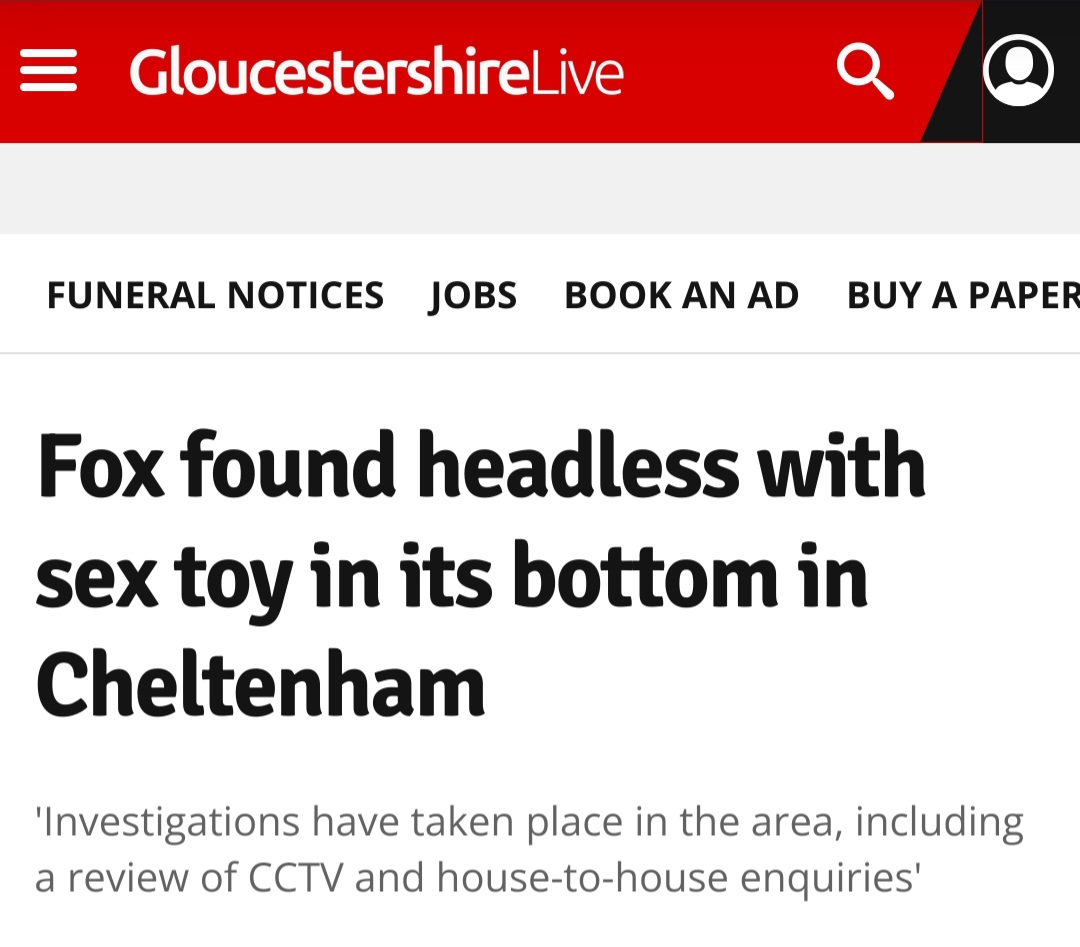Tap the white search icon in header
This screenshot has width=1080, height=947.
pyautogui.click(x=865, y=72)
